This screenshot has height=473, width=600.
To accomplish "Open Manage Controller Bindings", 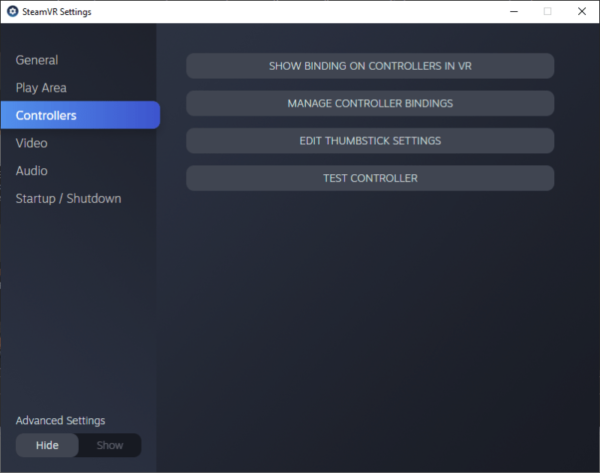I will click(x=370, y=103).
